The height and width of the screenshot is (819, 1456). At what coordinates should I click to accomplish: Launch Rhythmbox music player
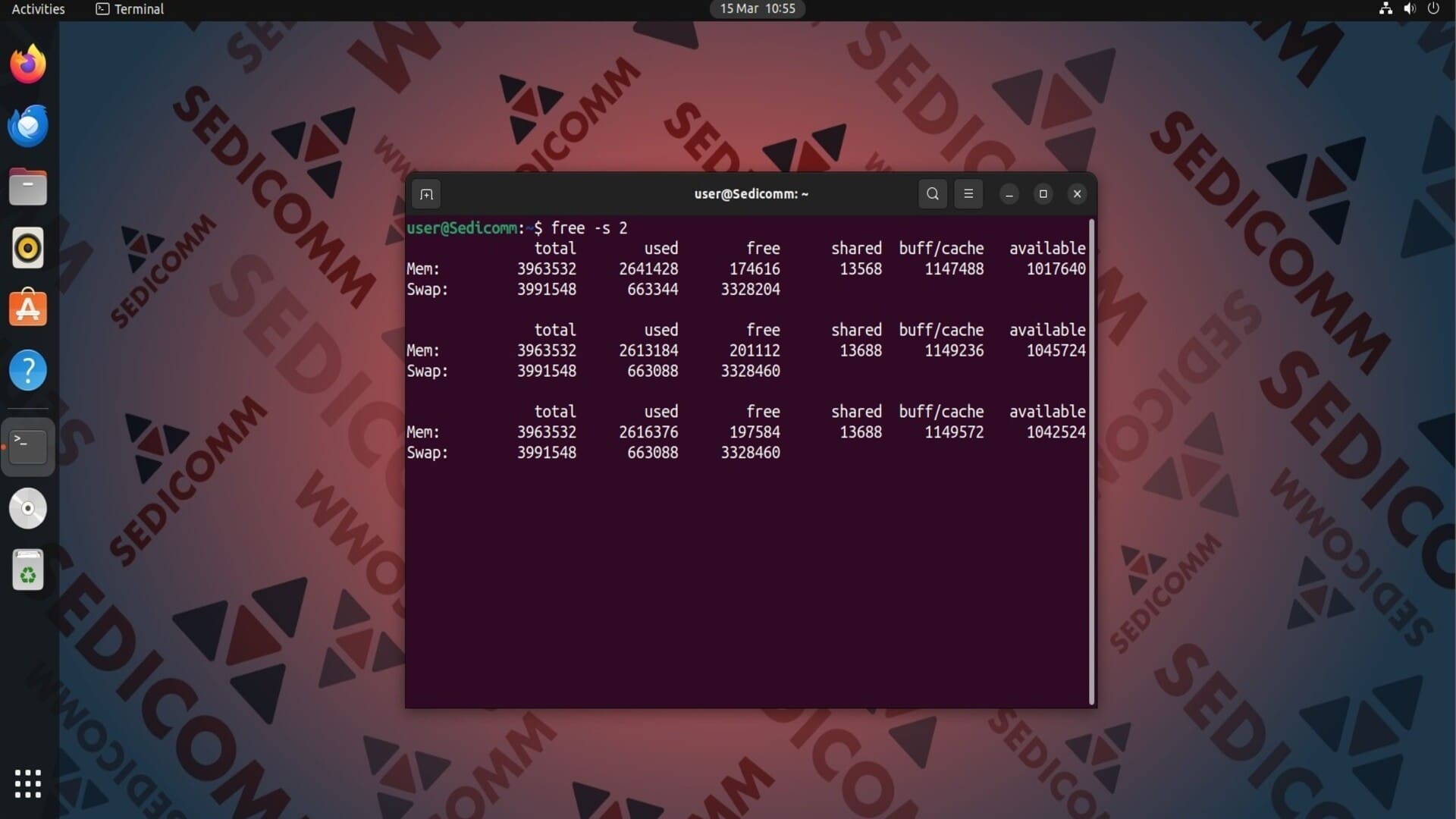pos(28,248)
